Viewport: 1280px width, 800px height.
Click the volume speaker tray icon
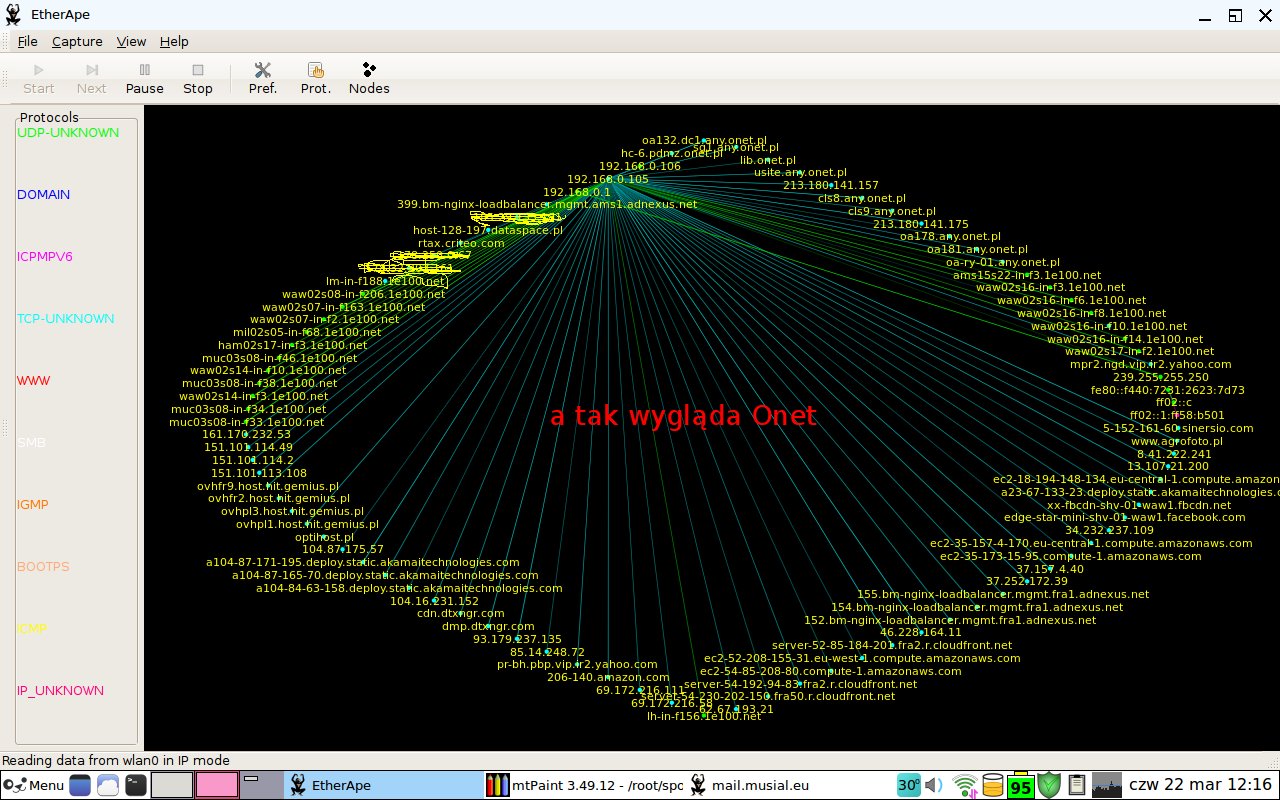point(934,785)
